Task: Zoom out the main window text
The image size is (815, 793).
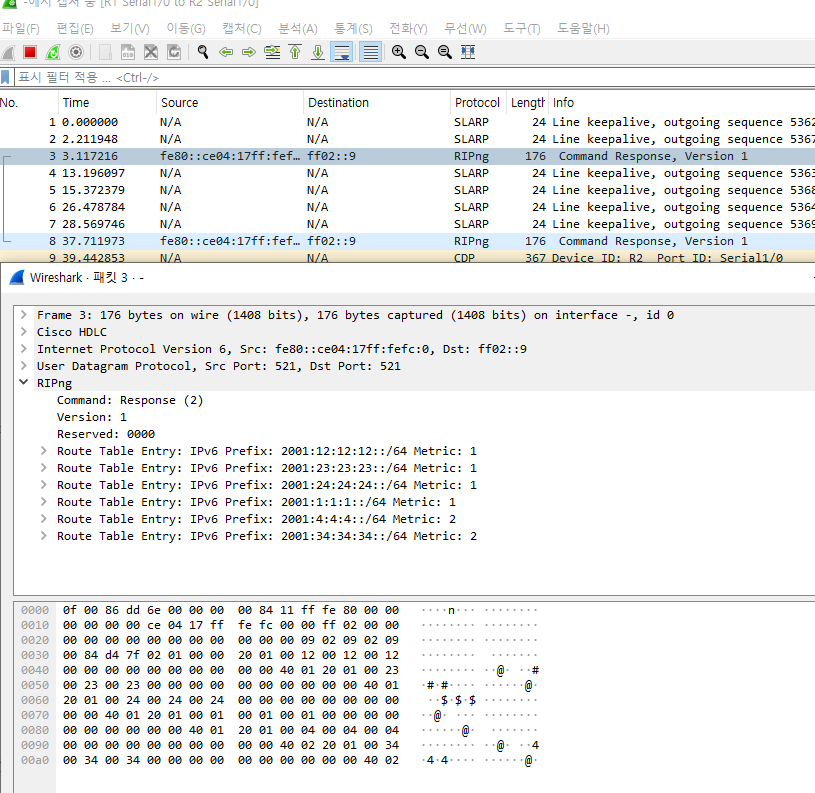Action: (422, 52)
